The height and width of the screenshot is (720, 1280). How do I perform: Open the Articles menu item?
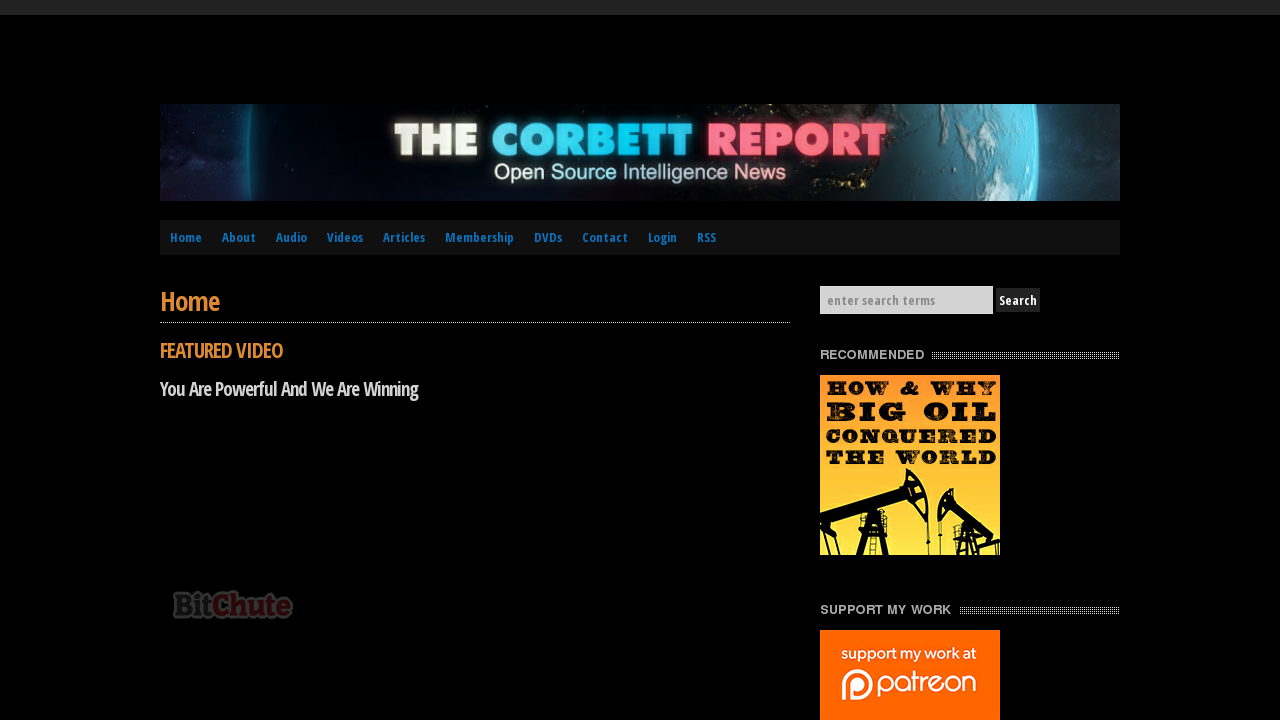pos(404,237)
